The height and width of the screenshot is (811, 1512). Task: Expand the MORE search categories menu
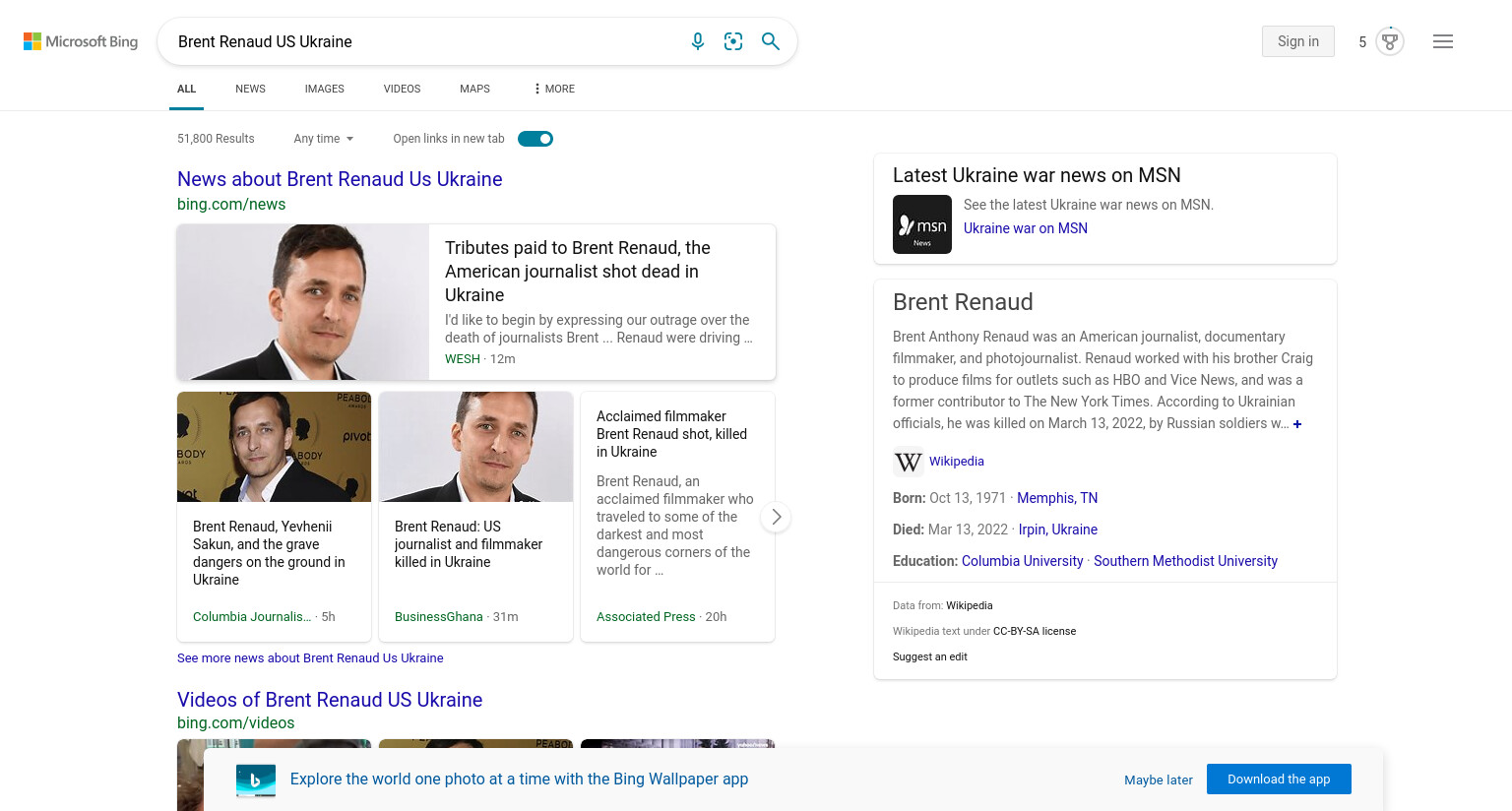[x=555, y=89]
